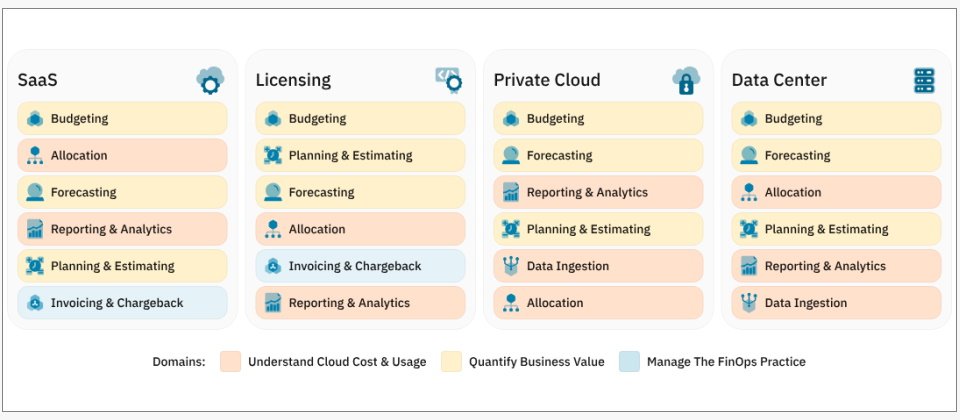Click the Private Cloud column heading
960x420 pixels.
(547, 80)
